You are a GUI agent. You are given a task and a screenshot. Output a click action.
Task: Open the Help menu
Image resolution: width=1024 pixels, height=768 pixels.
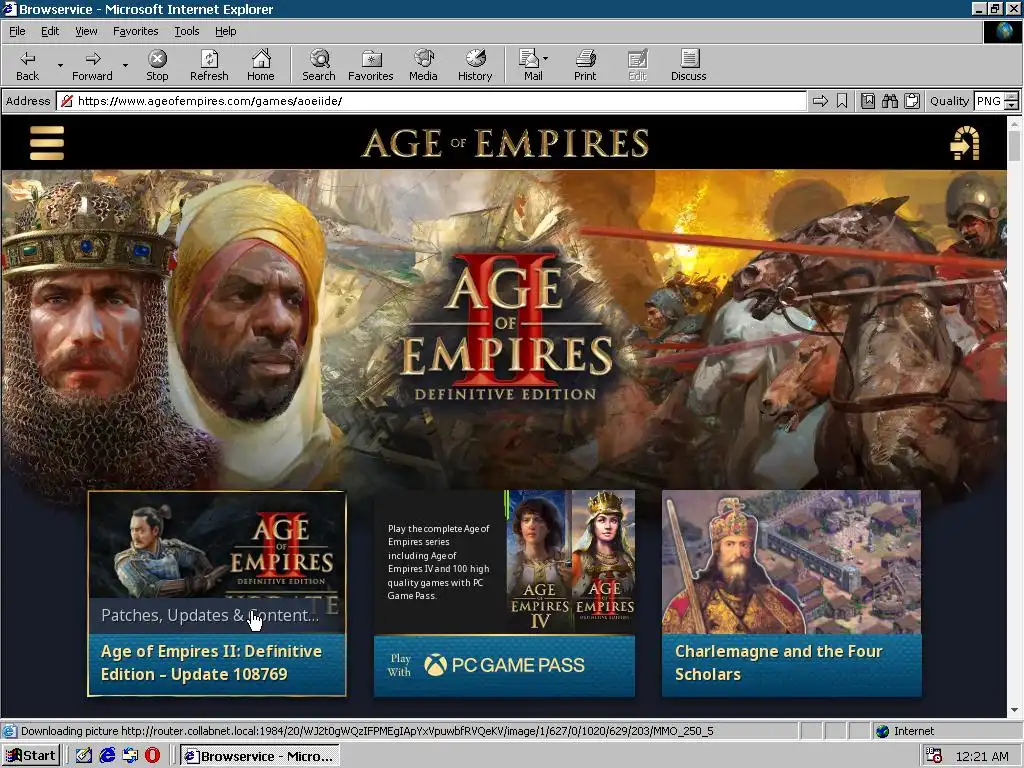coord(225,31)
